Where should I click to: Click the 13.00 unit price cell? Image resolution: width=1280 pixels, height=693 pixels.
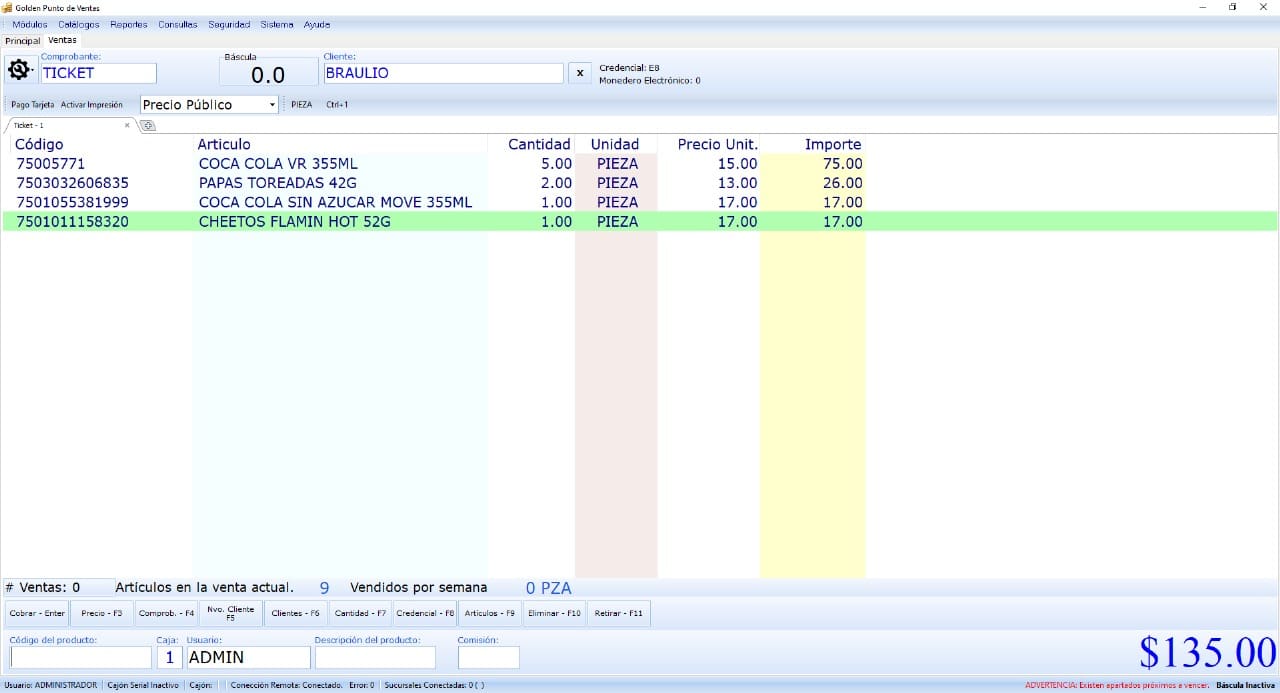coord(737,183)
